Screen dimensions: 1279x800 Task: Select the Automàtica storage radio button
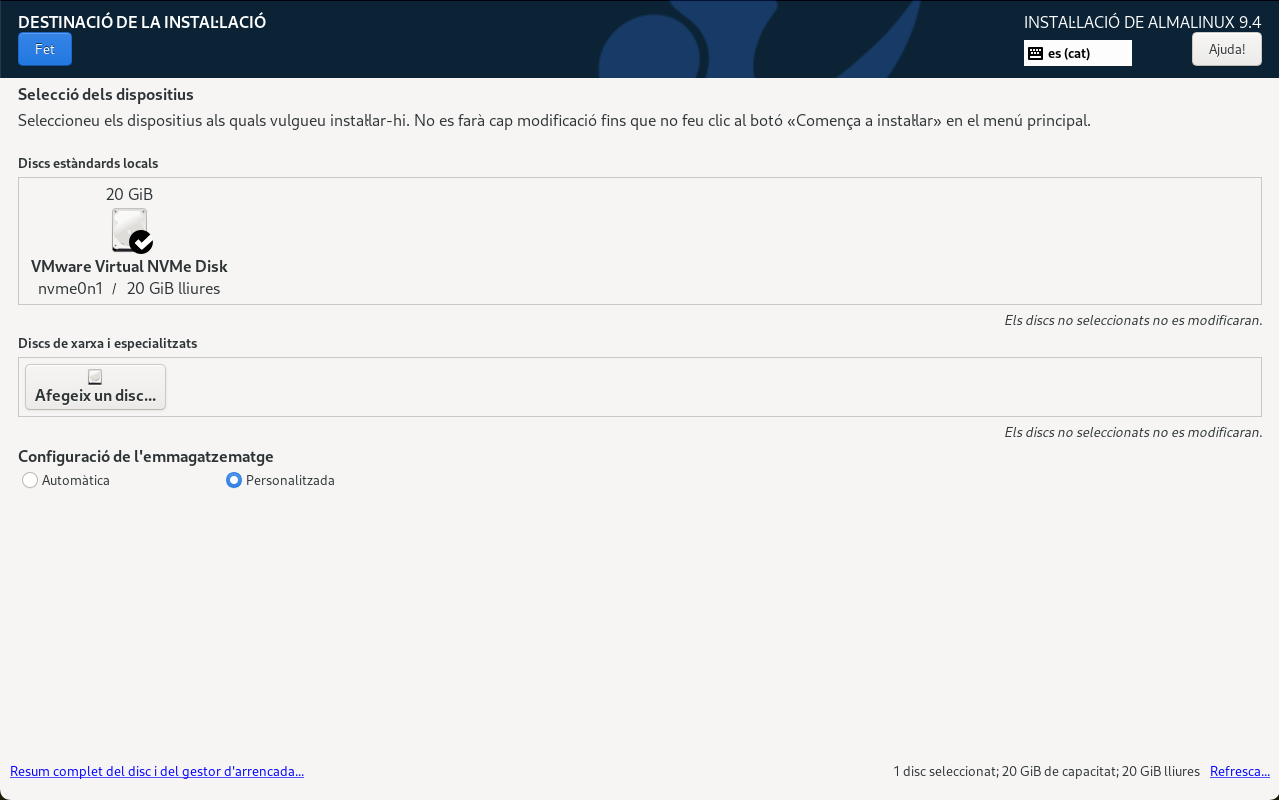point(30,480)
